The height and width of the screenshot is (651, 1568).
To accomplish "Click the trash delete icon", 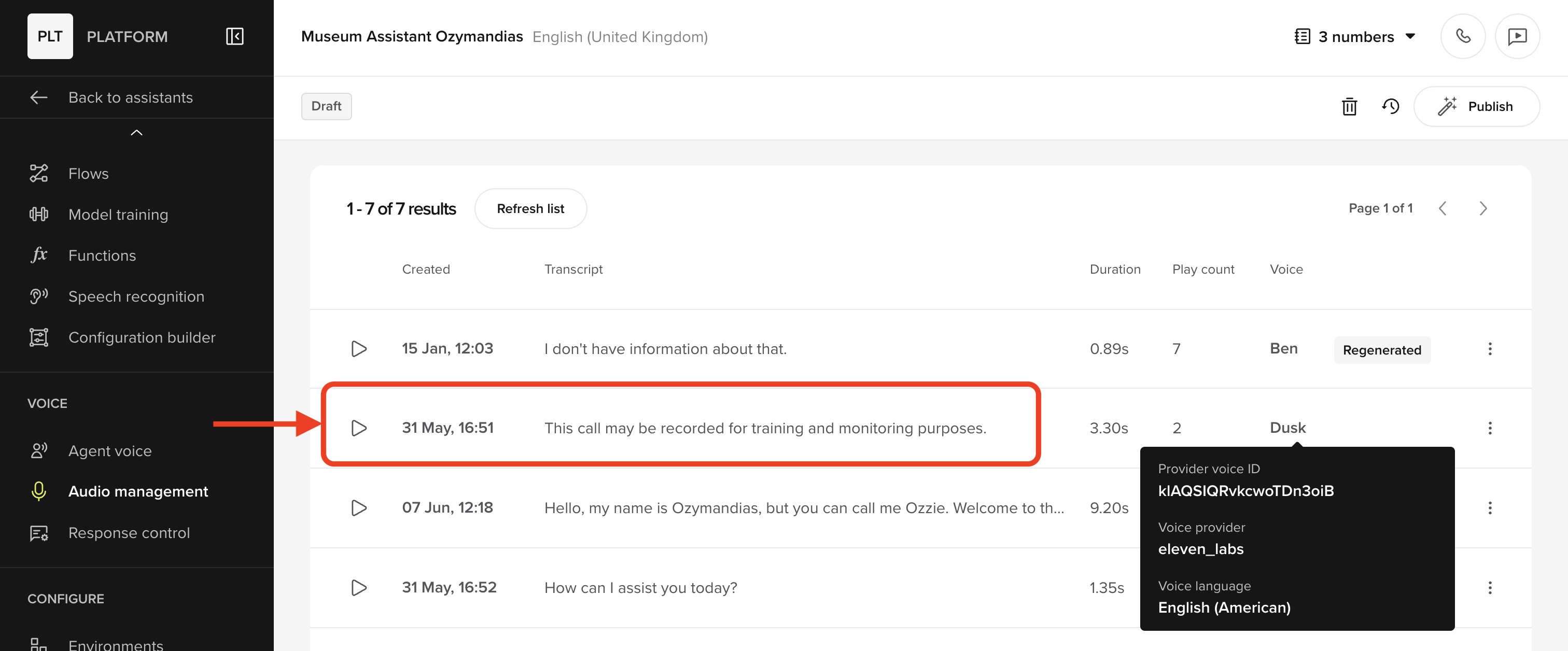I will click(1349, 106).
